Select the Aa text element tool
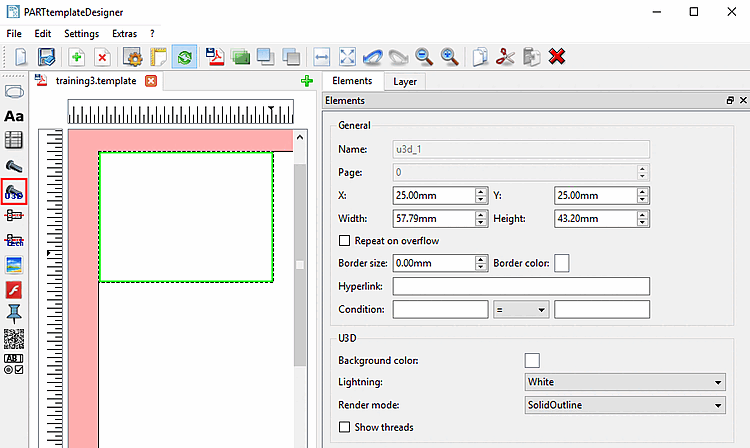The image size is (750, 448). (x=14, y=116)
